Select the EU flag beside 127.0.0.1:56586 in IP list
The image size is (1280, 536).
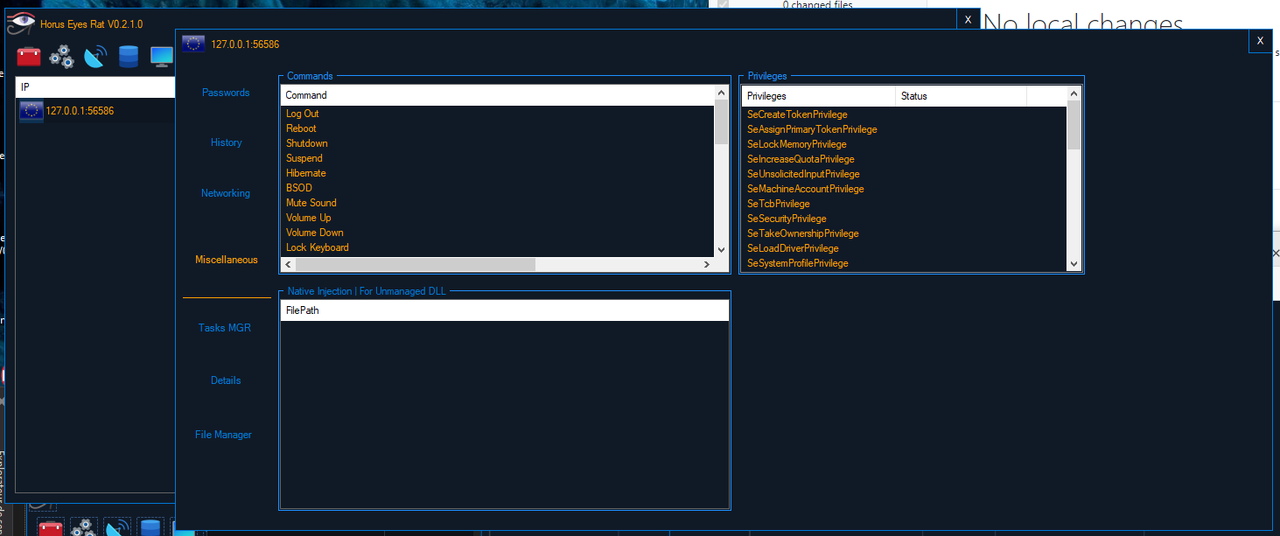tap(31, 111)
